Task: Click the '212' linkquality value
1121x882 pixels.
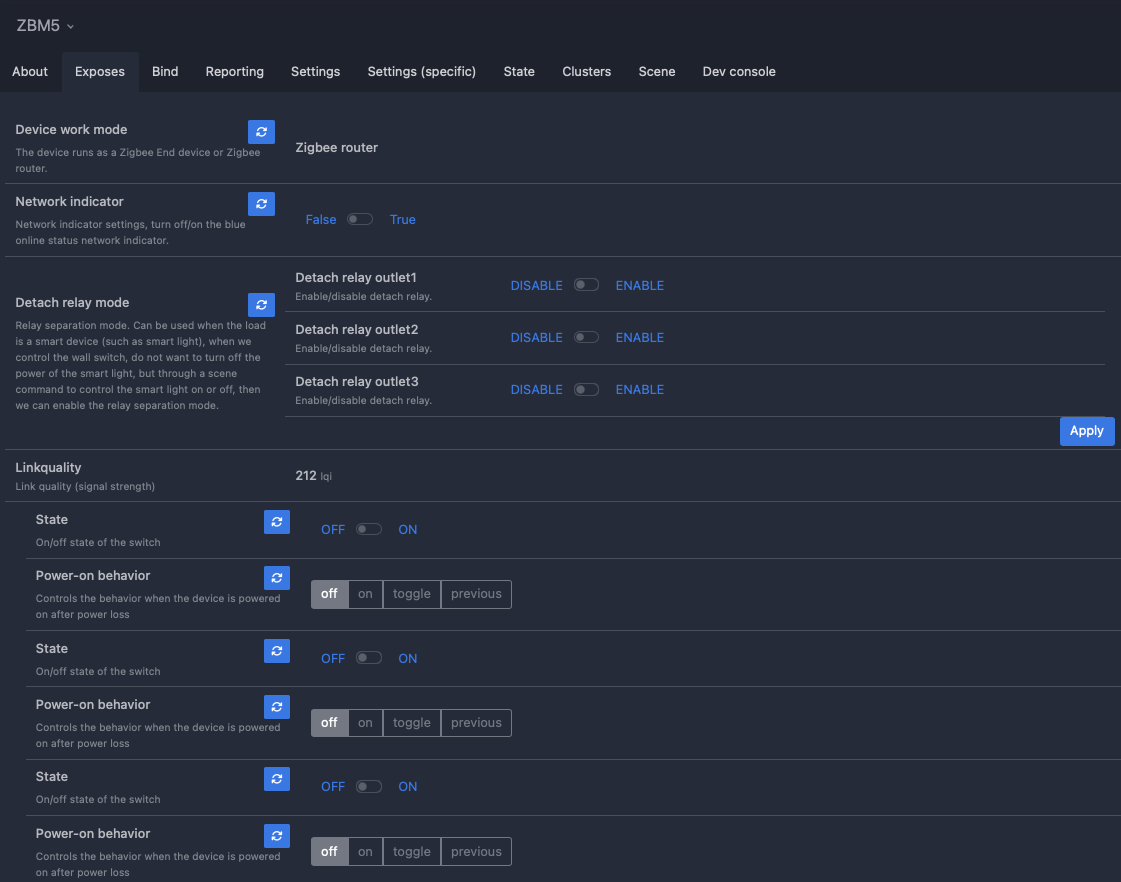Action: [x=306, y=475]
